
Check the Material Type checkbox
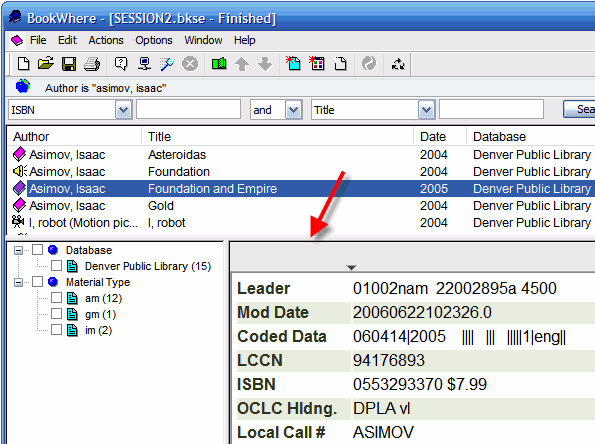(37, 282)
